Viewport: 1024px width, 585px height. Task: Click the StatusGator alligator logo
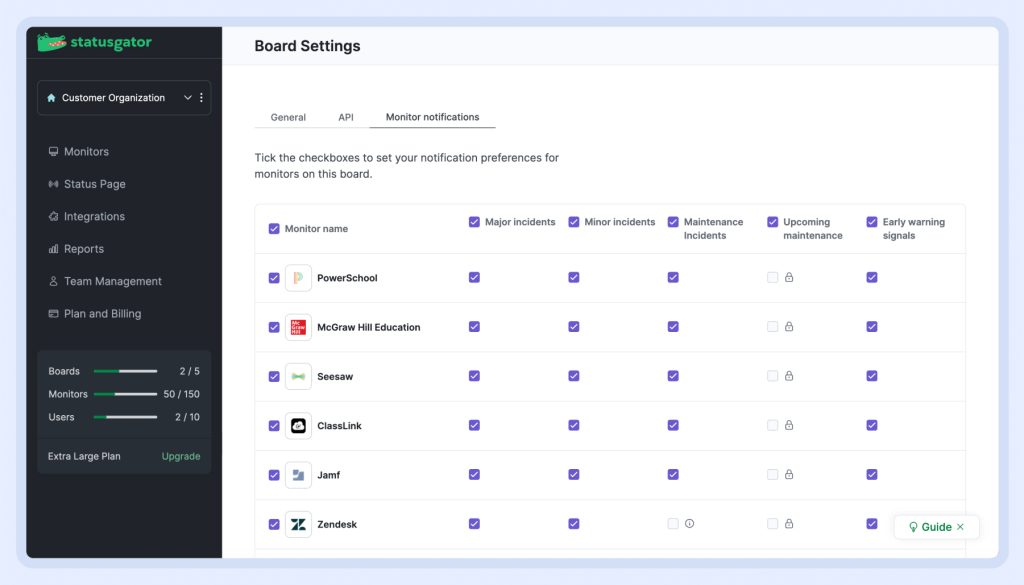(52, 43)
